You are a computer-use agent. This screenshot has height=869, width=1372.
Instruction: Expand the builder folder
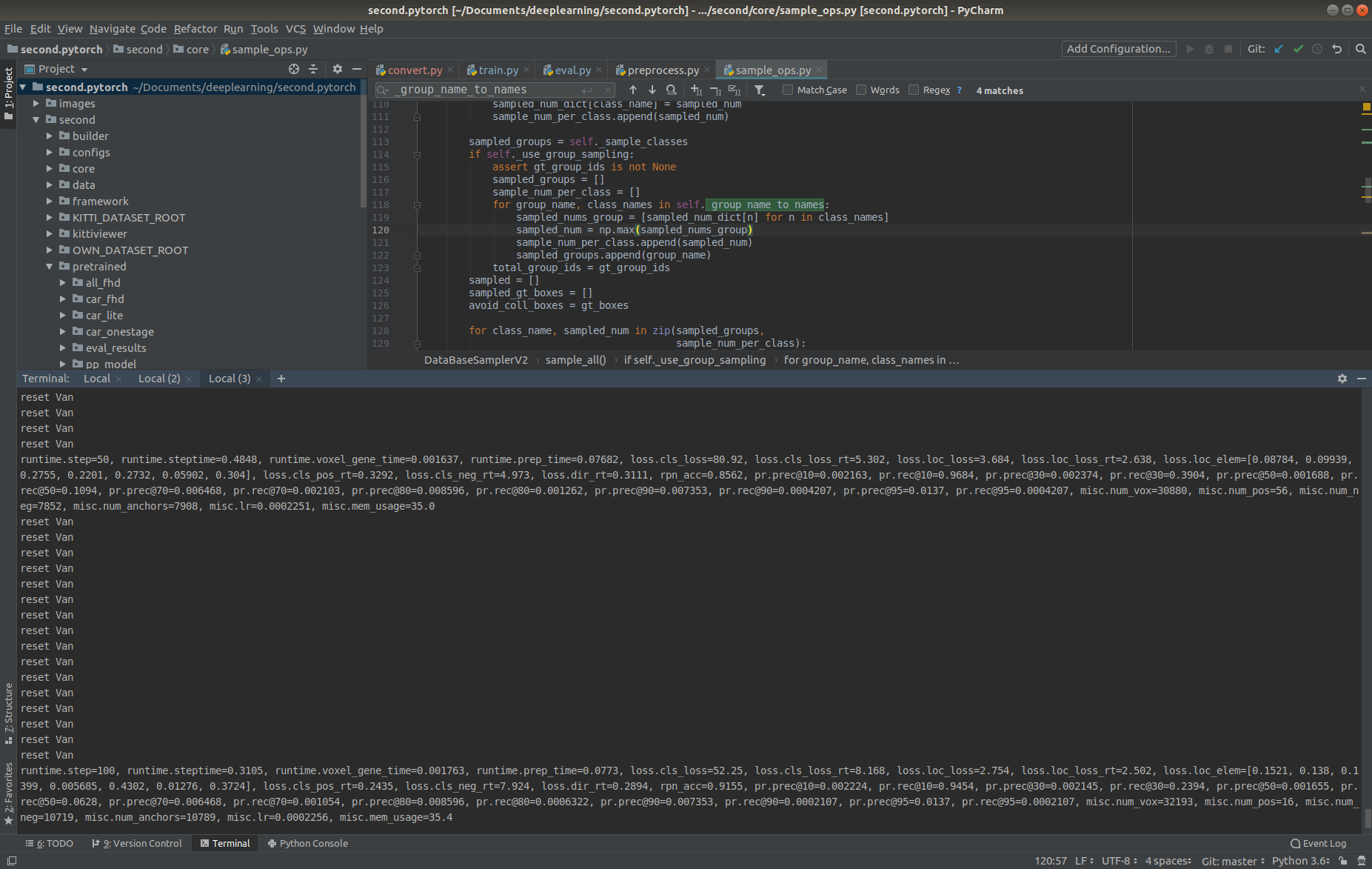coord(50,136)
